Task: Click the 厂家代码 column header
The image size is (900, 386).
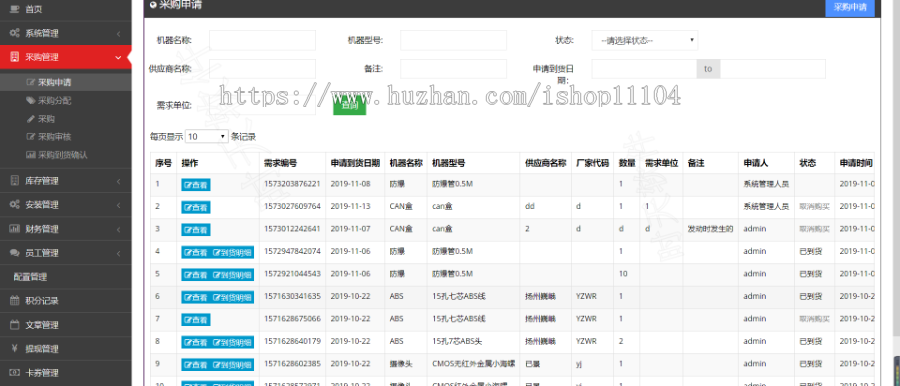Action: coord(592,163)
